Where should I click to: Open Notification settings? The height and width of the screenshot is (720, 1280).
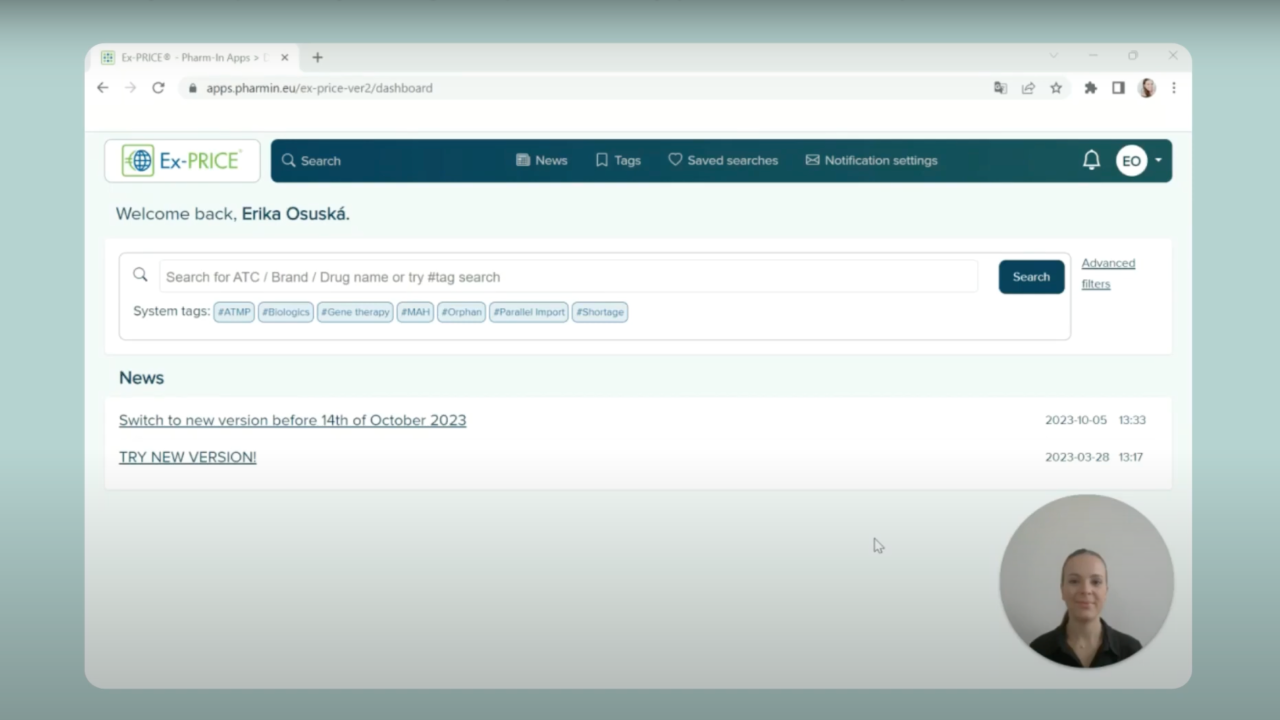pos(871,160)
